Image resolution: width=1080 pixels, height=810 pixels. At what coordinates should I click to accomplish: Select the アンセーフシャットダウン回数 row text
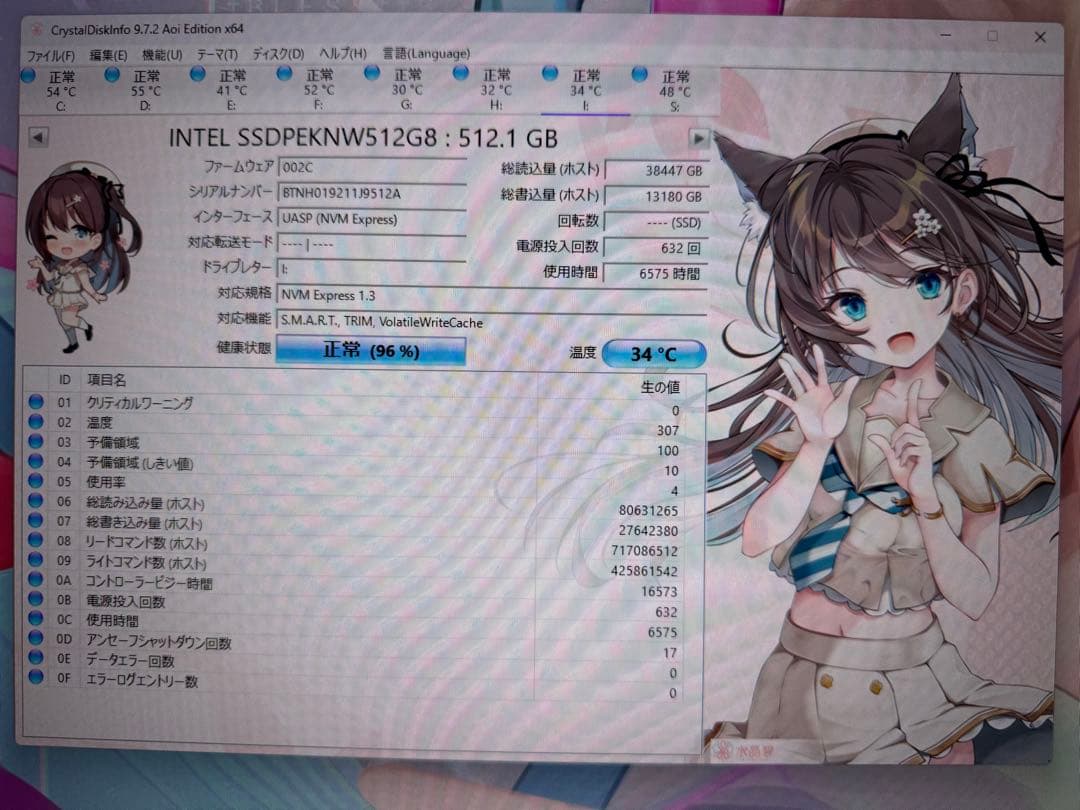point(158,642)
